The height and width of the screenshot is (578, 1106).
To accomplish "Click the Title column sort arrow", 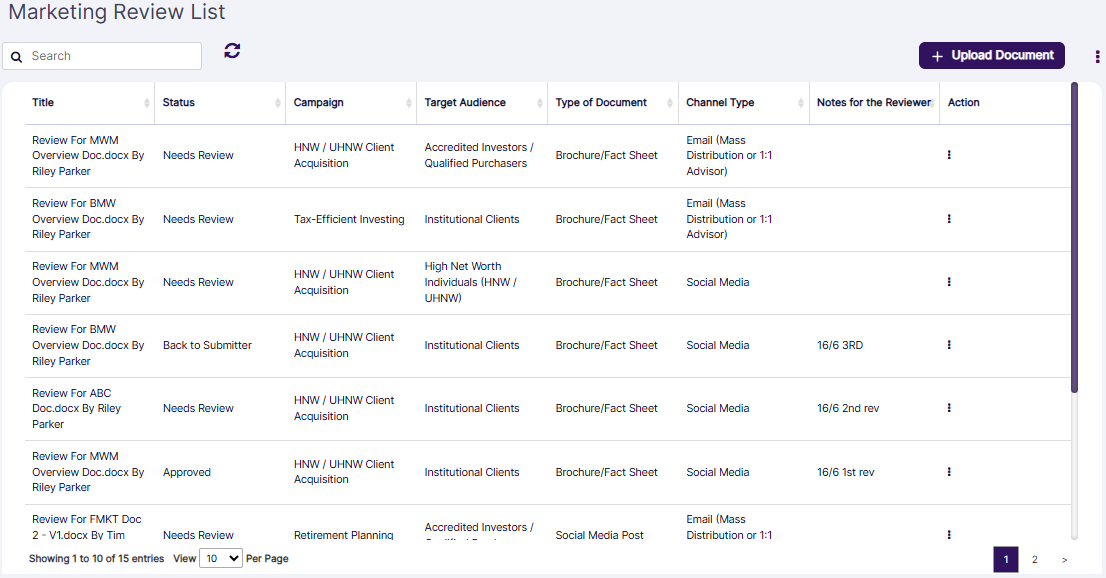I will pyautogui.click(x=148, y=102).
